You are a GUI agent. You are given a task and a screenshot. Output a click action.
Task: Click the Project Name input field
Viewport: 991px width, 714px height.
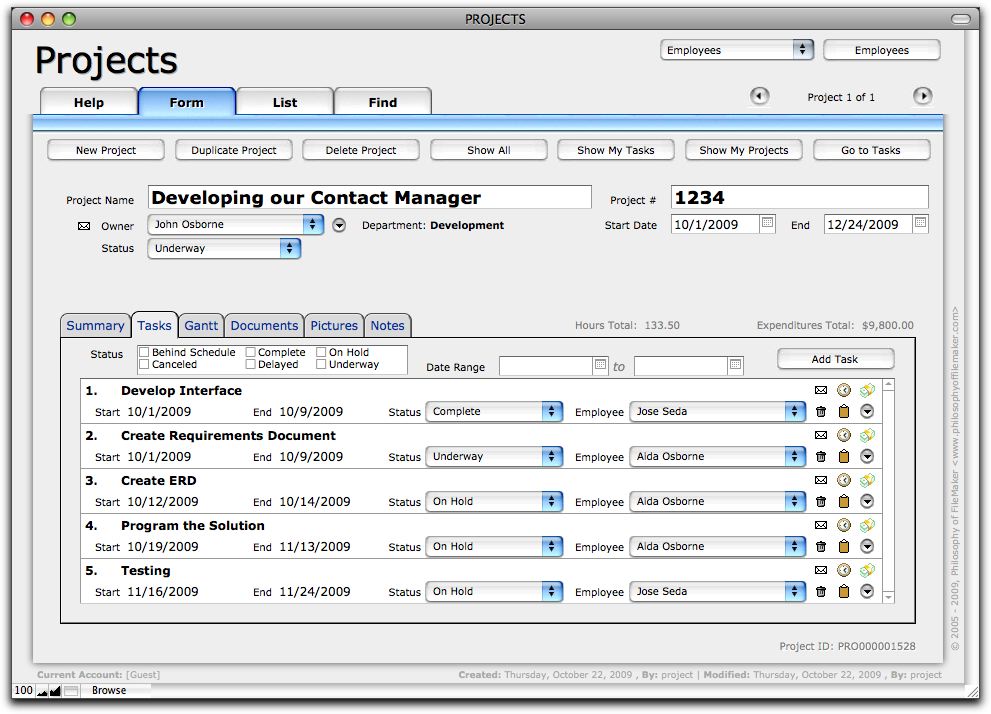coord(370,197)
